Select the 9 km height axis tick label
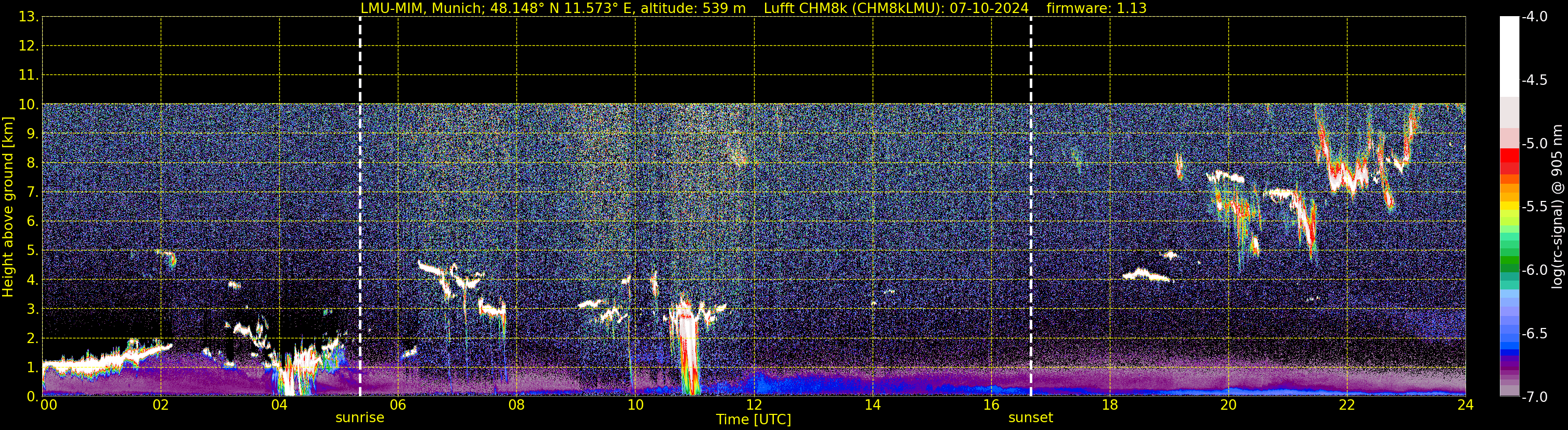Viewport: 1568px width, 430px height. (x=32, y=134)
